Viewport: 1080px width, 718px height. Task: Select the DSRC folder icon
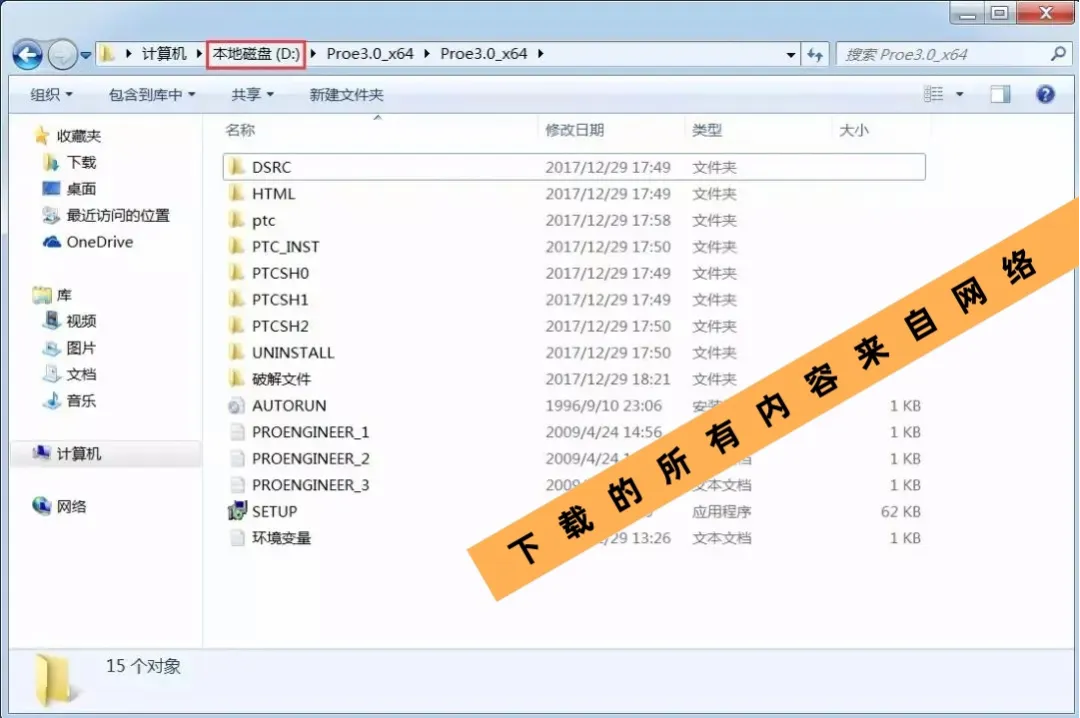tap(237, 167)
